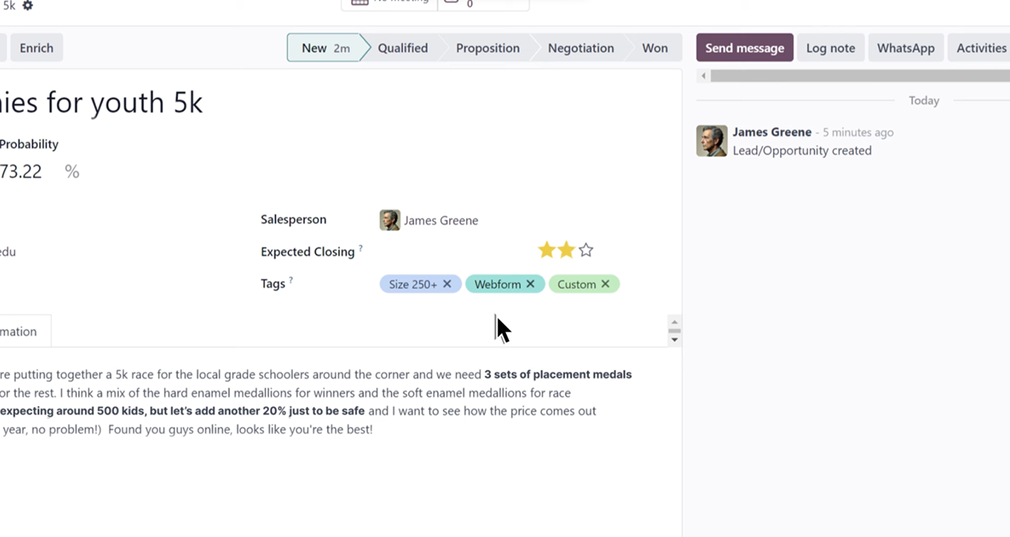Remove the Custom tag

605,284
